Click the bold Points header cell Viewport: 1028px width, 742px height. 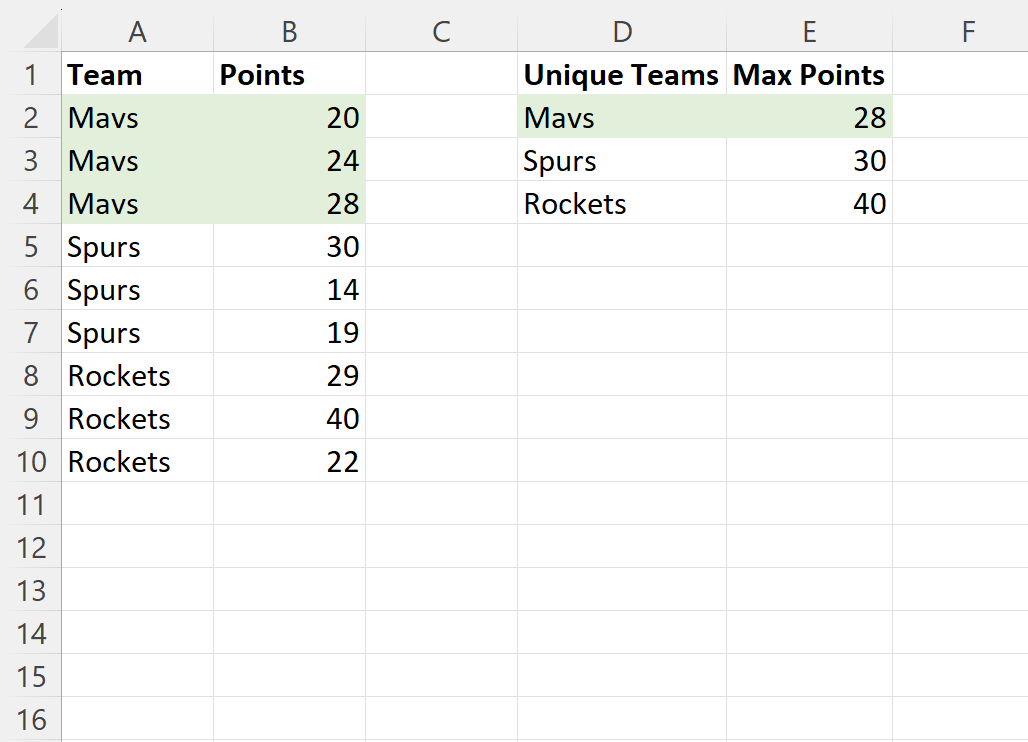[289, 75]
